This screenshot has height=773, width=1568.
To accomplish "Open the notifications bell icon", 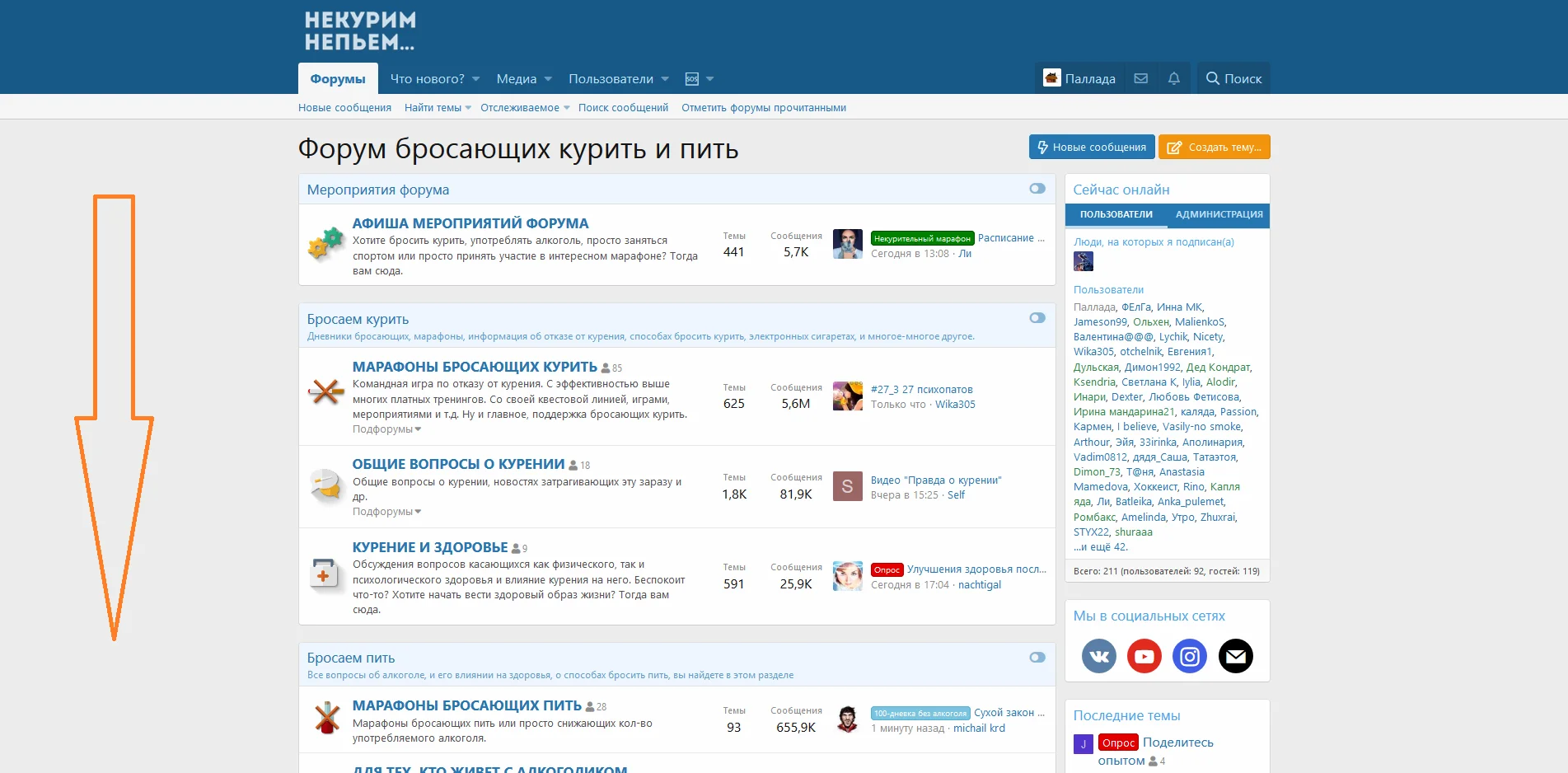I will [1174, 77].
